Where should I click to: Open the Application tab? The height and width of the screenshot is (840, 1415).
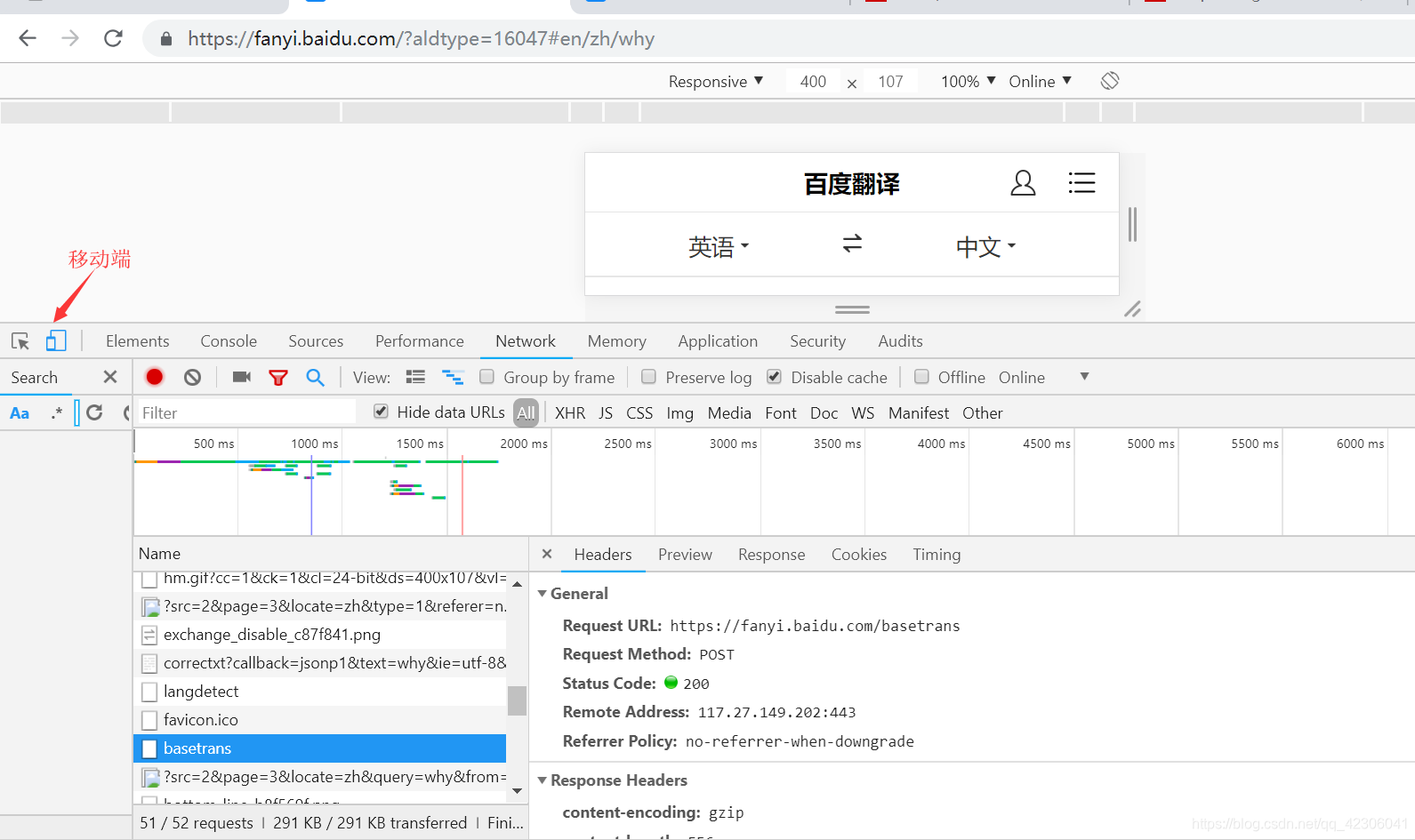718,341
